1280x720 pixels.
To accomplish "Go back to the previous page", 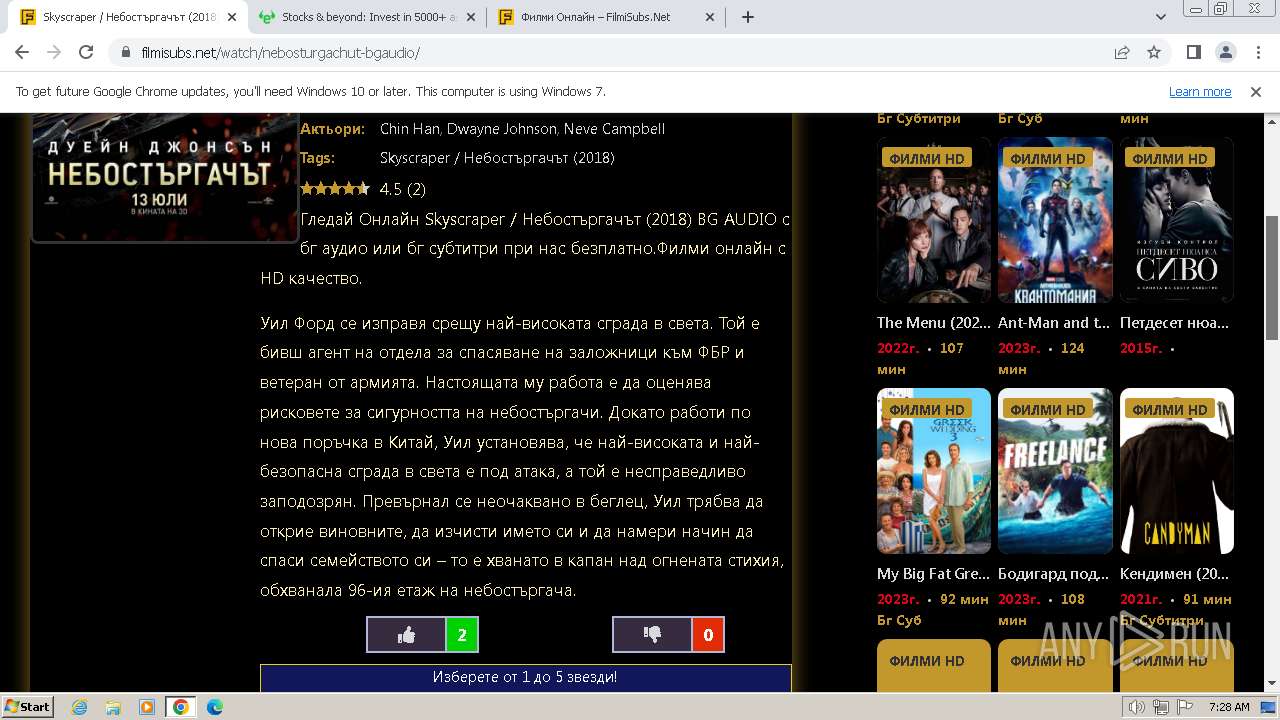I will [22, 52].
